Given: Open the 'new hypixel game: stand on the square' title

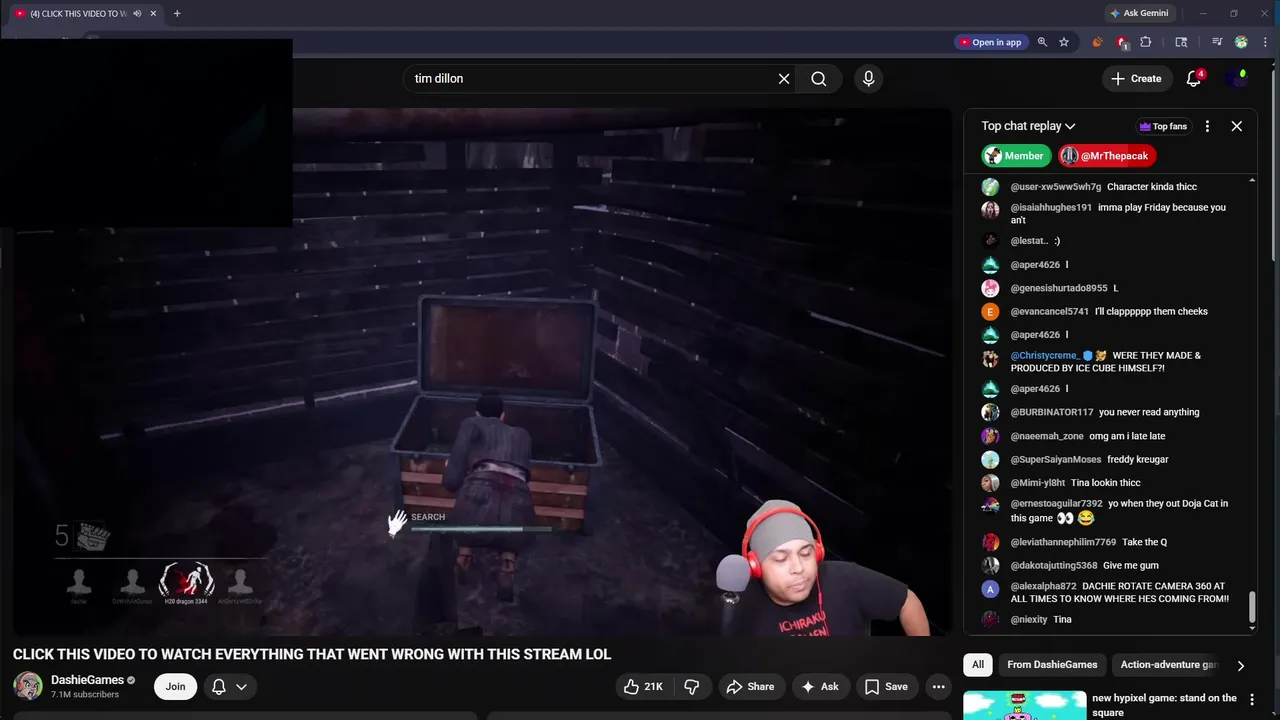Looking at the screenshot, I should coord(1164,705).
